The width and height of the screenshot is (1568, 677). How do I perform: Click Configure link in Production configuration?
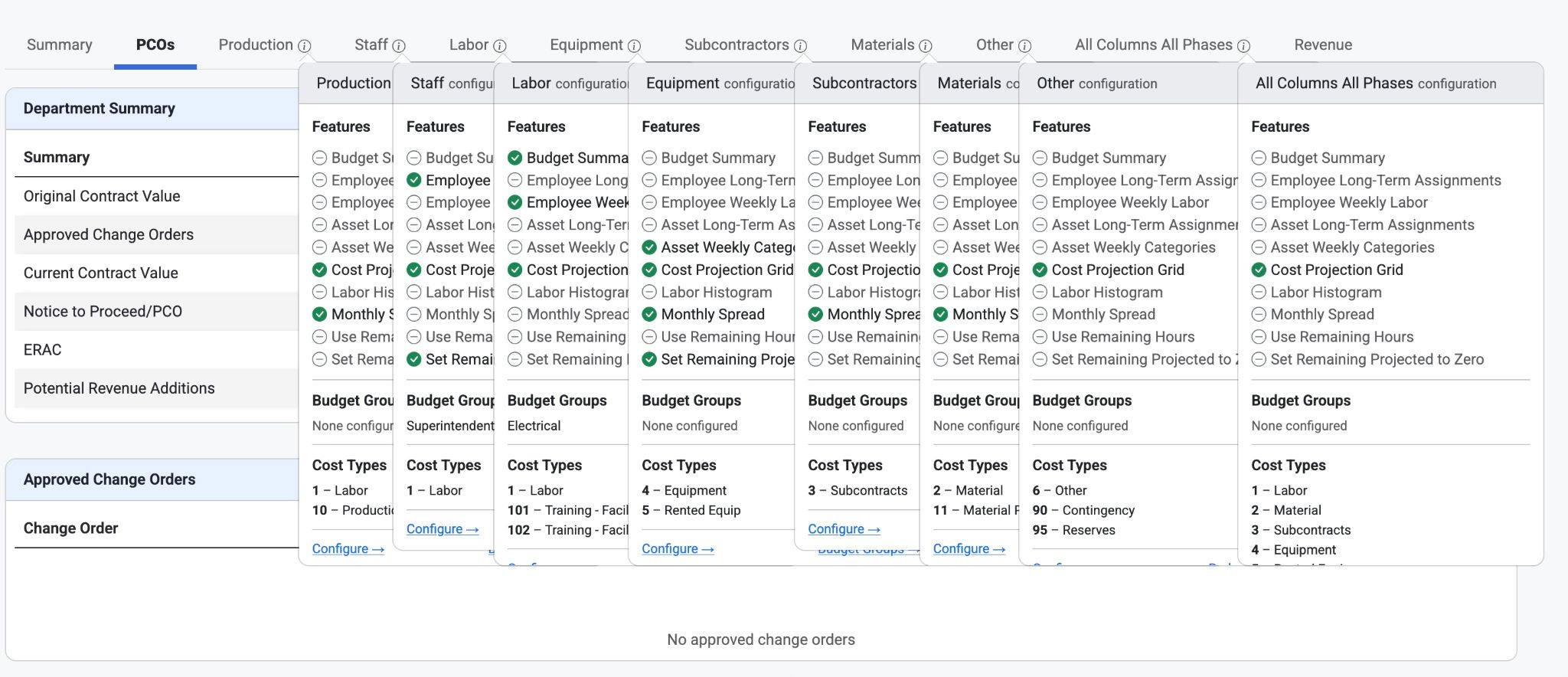(x=348, y=548)
